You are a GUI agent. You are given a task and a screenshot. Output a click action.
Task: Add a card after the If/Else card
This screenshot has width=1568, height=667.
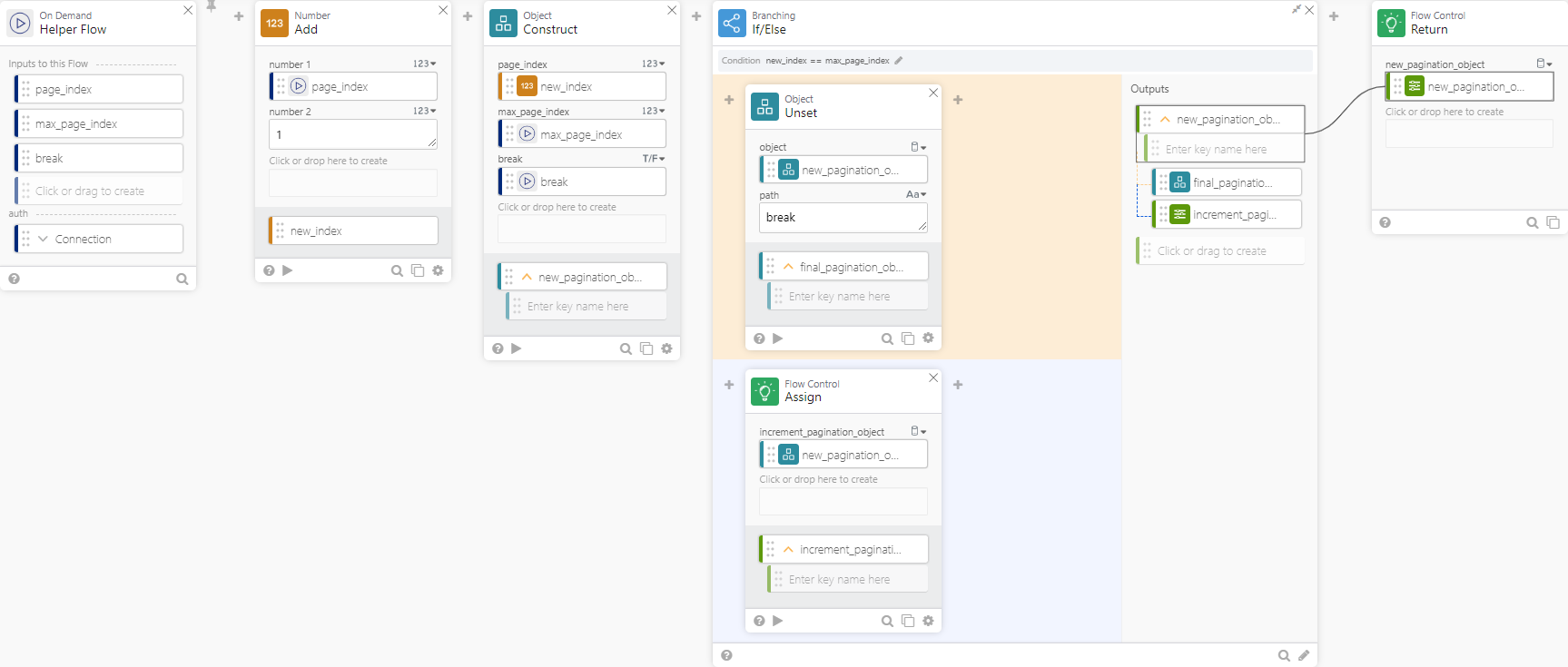[1334, 16]
